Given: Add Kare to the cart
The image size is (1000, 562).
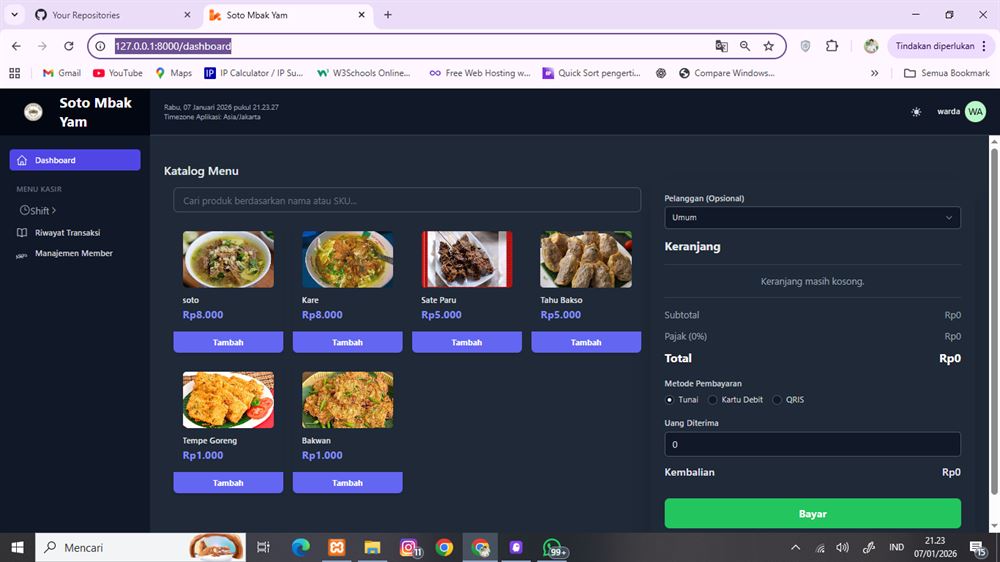Looking at the screenshot, I should [348, 342].
